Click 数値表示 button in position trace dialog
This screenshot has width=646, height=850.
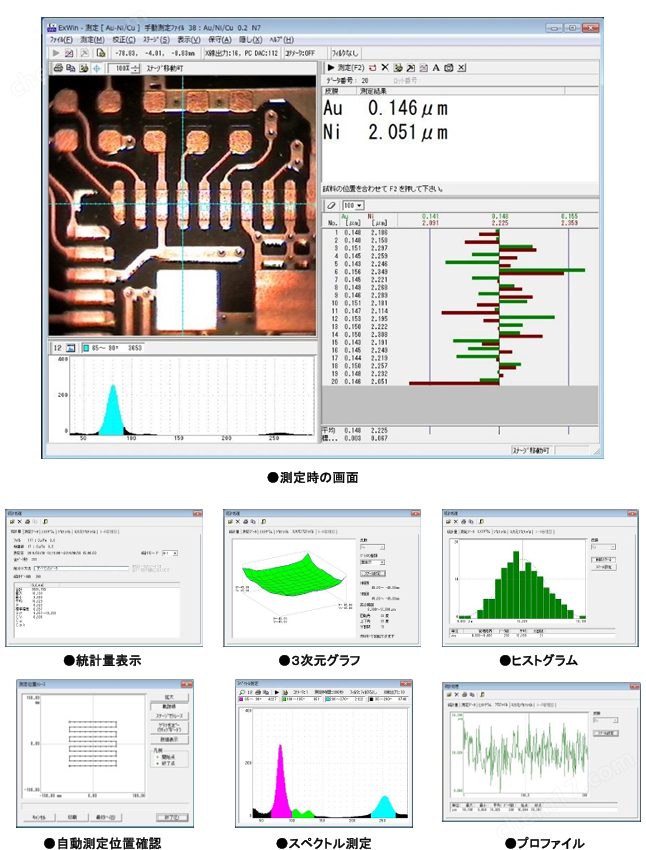[x=169, y=739]
